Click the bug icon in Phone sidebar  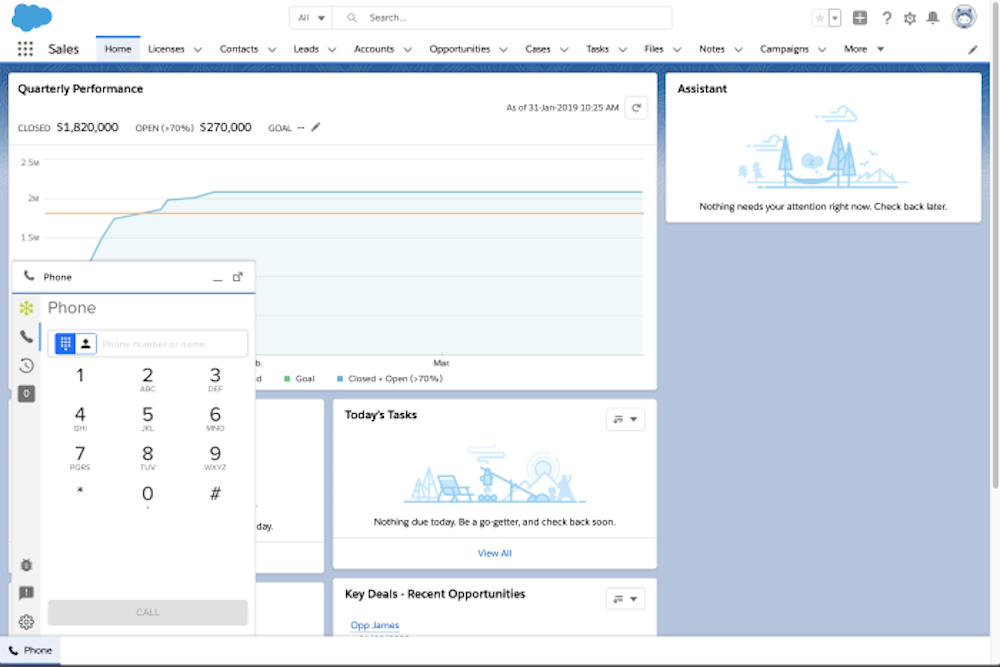[x=26, y=565]
